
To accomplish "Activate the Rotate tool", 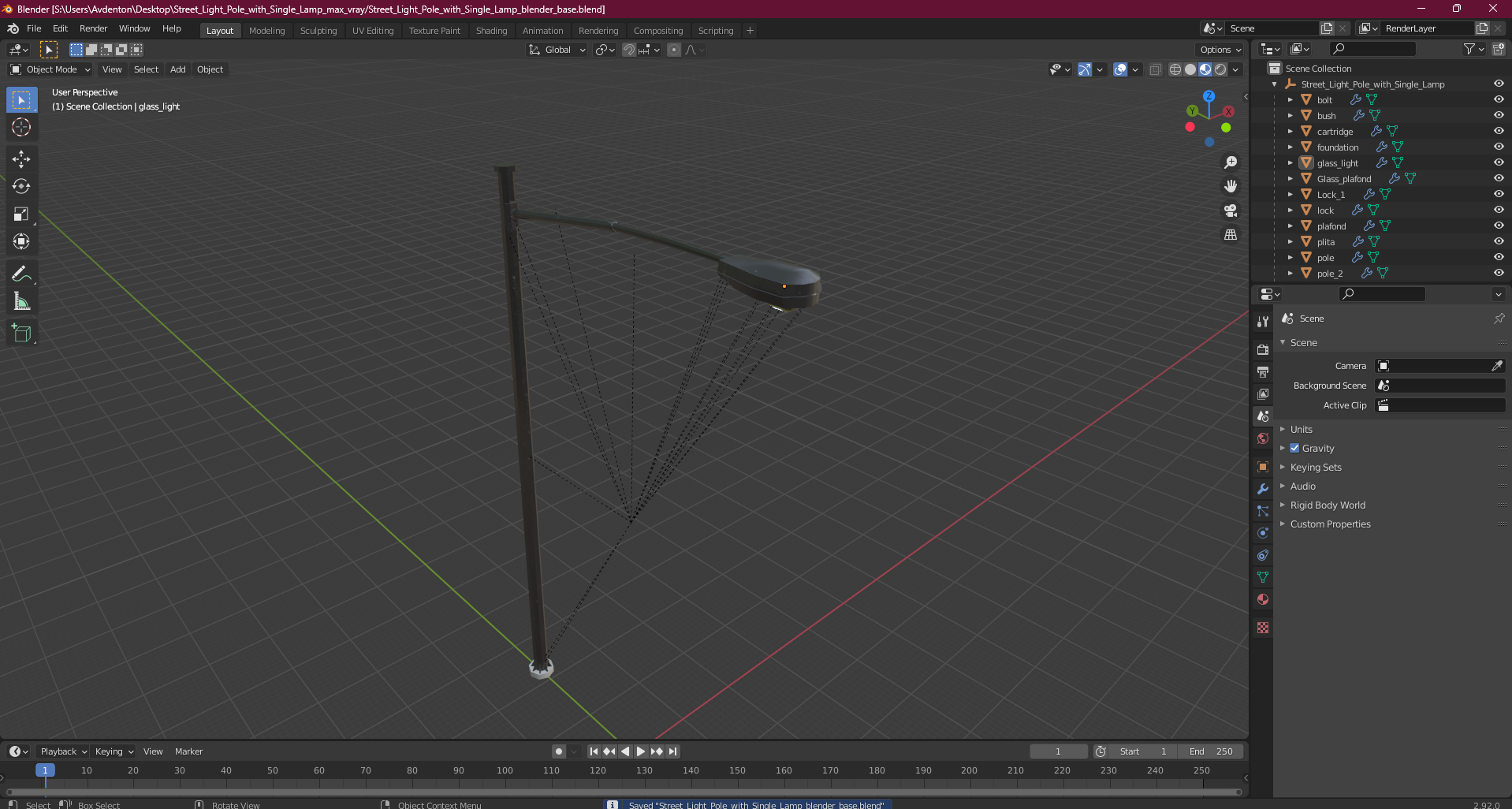I will (21, 187).
